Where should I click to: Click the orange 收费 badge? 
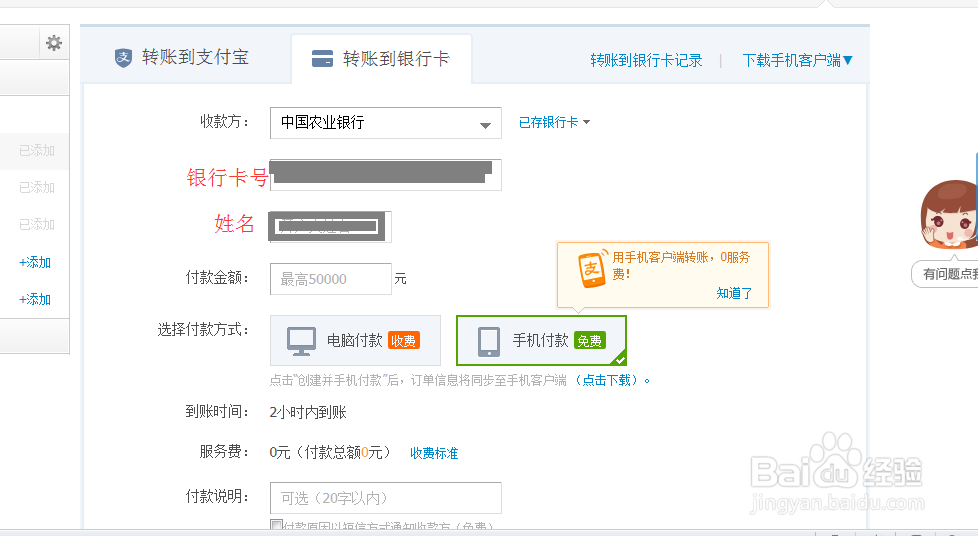click(x=404, y=341)
